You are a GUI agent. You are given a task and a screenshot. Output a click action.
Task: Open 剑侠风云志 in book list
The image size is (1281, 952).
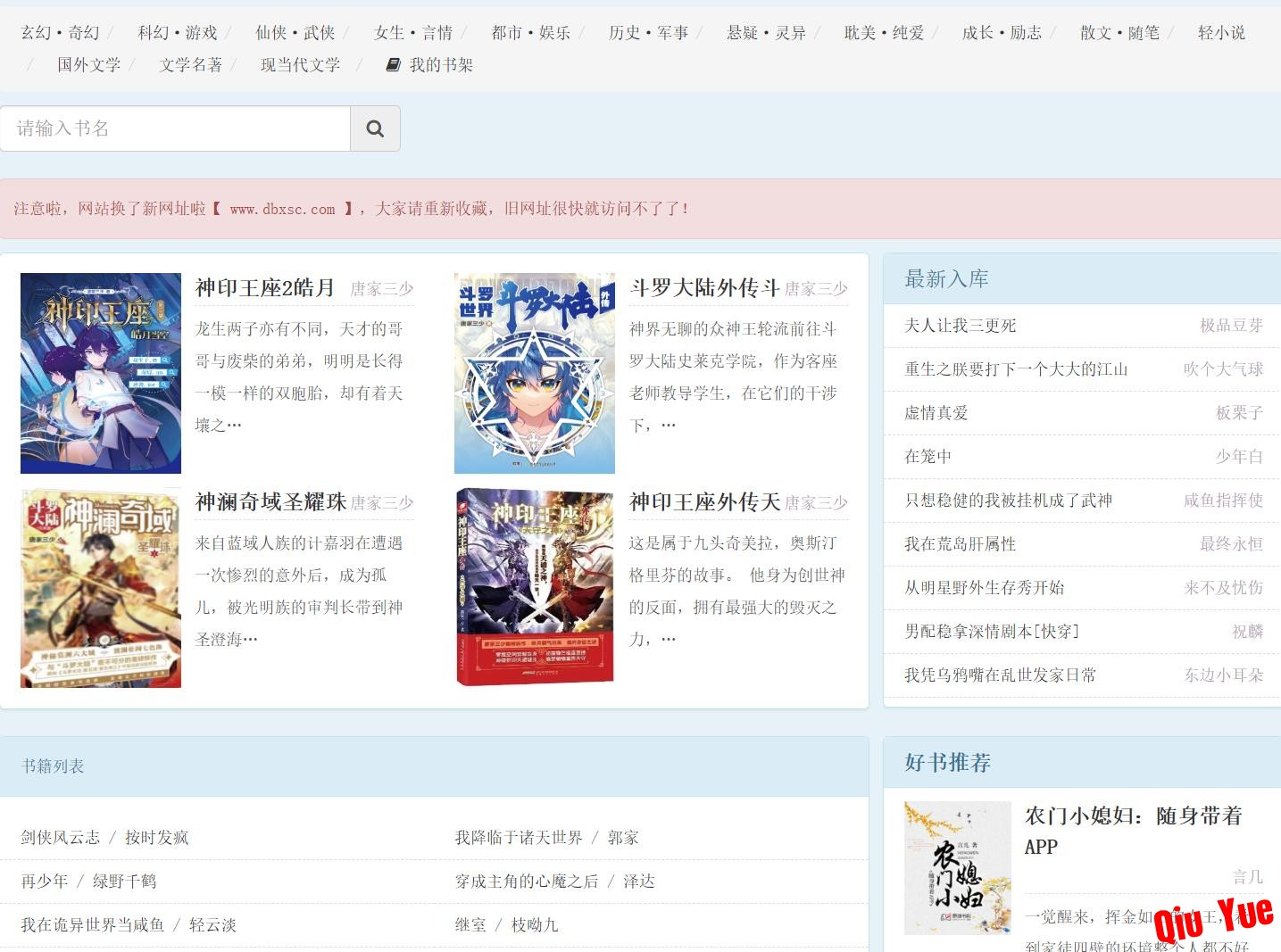coord(61,838)
